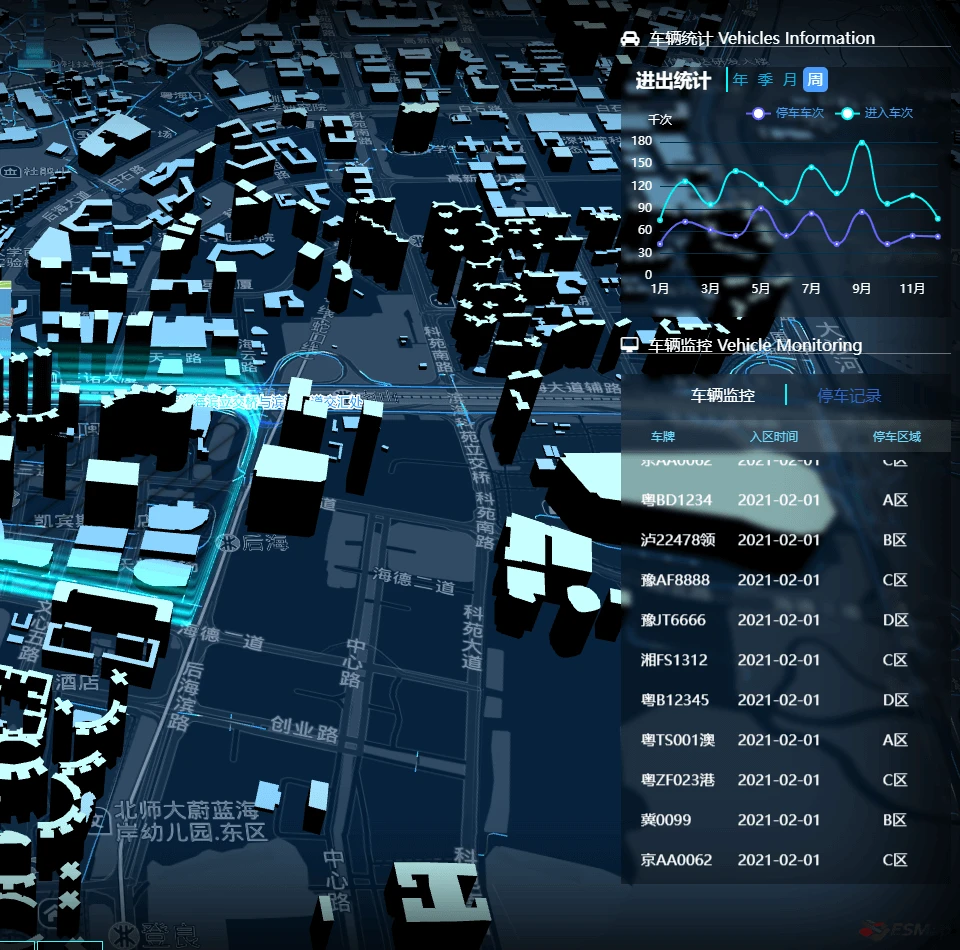Select the 季 time range option
This screenshot has height=950, width=960.
click(x=765, y=80)
